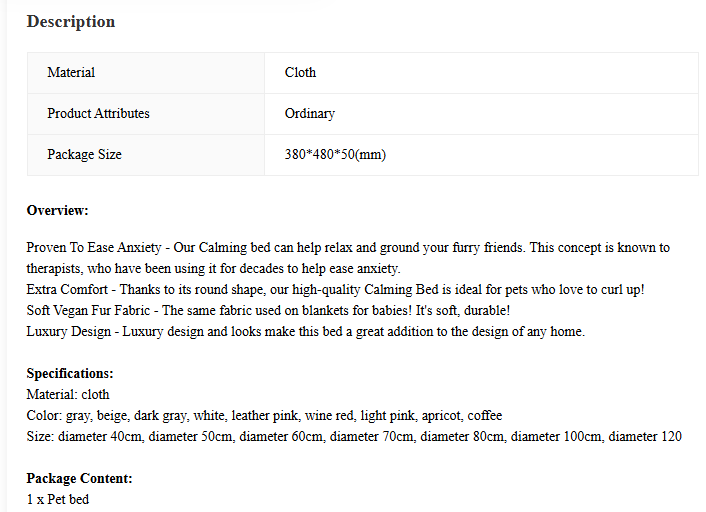Click the Specifications heading
This screenshot has height=512, width=706.
pyautogui.click(x=70, y=374)
